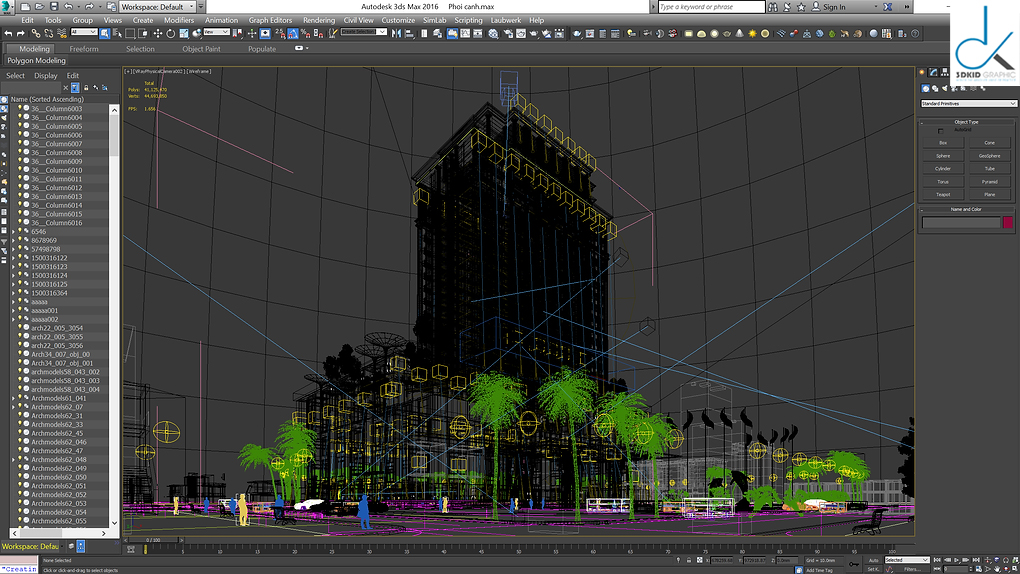Open the Modify panel tab icon

pyautogui.click(x=934, y=72)
